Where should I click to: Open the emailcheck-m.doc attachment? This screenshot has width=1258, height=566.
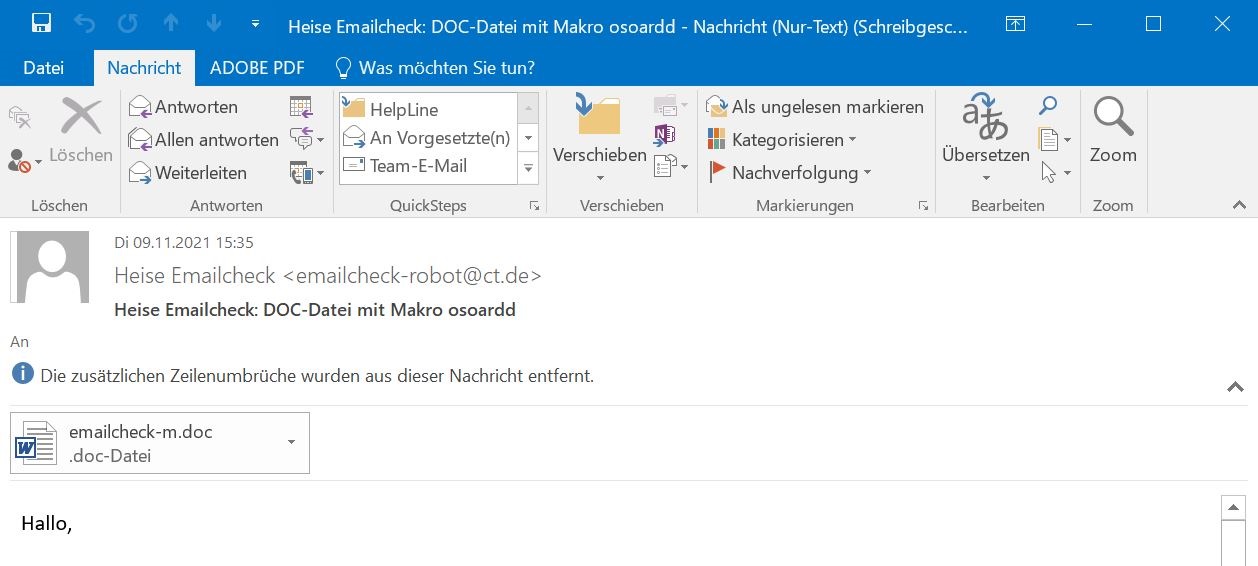160,443
